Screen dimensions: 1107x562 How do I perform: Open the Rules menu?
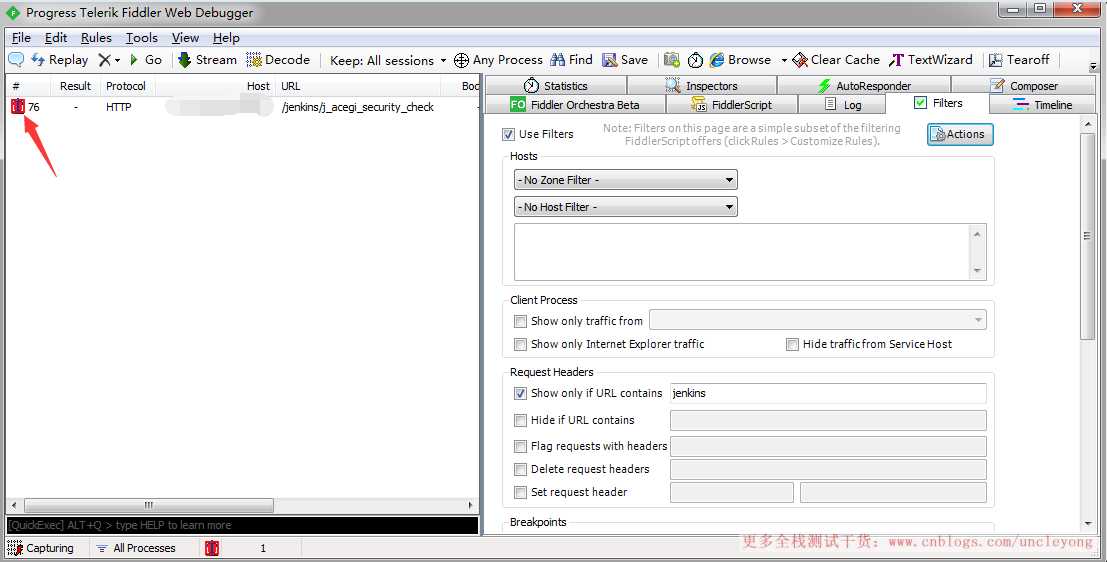(96, 38)
